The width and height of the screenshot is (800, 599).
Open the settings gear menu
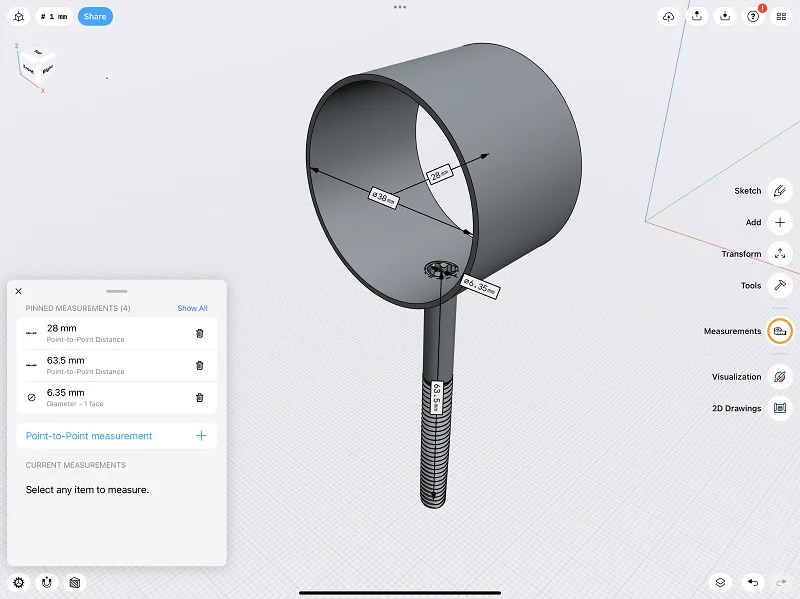click(18, 582)
